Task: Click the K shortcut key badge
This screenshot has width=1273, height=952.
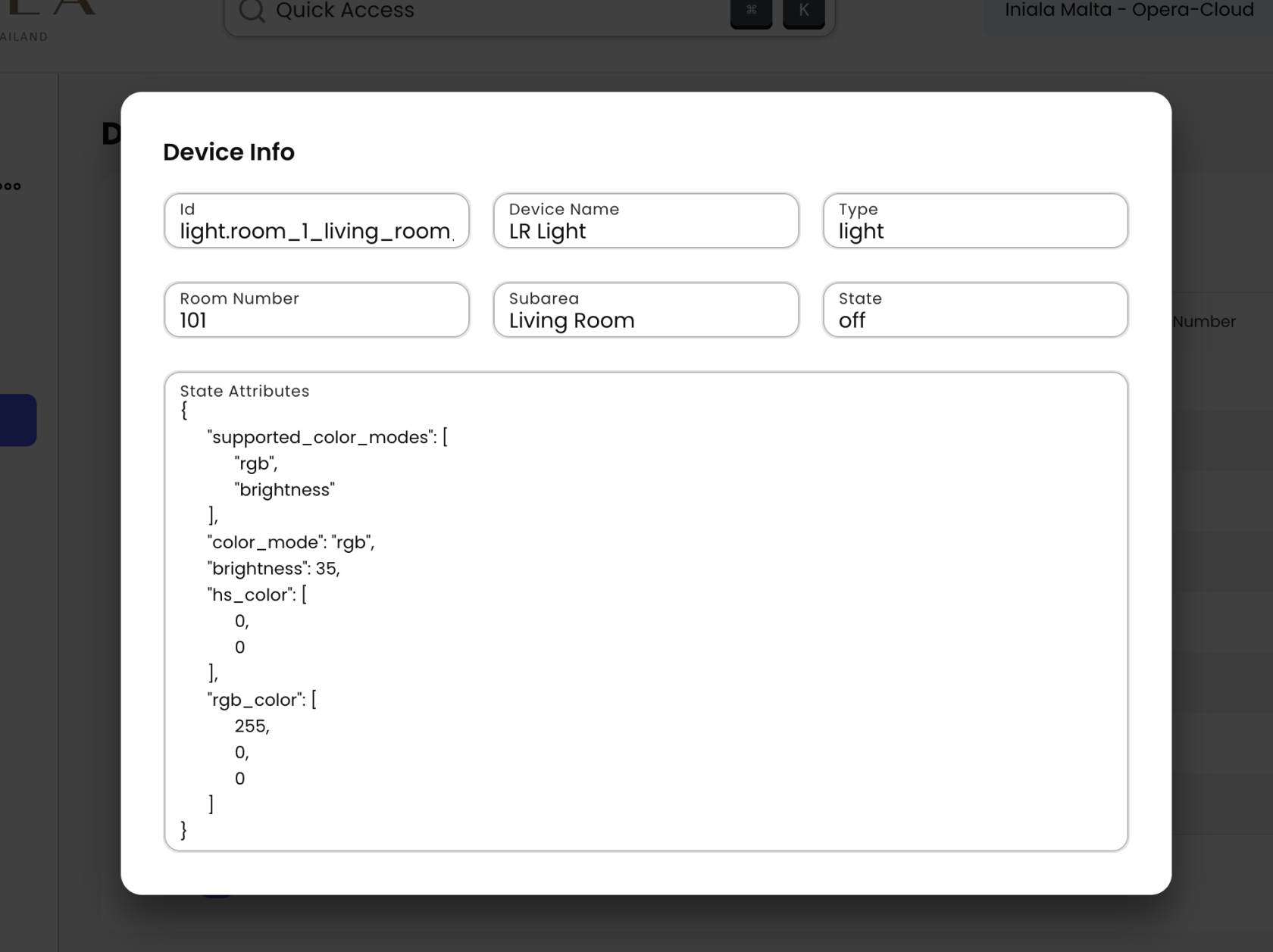Action: pyautogui.click(x=803, y=11)
